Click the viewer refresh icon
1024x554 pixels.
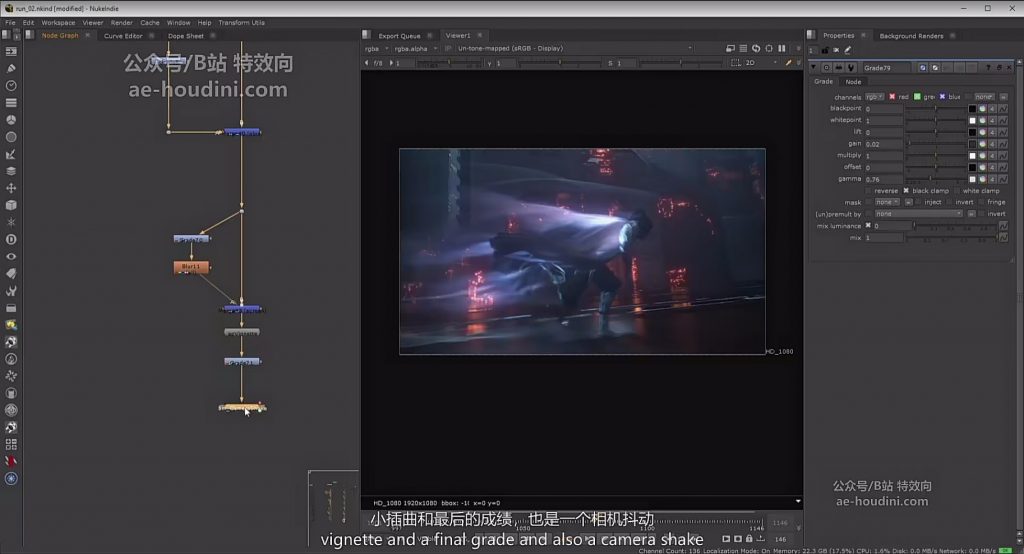(756, 48)
